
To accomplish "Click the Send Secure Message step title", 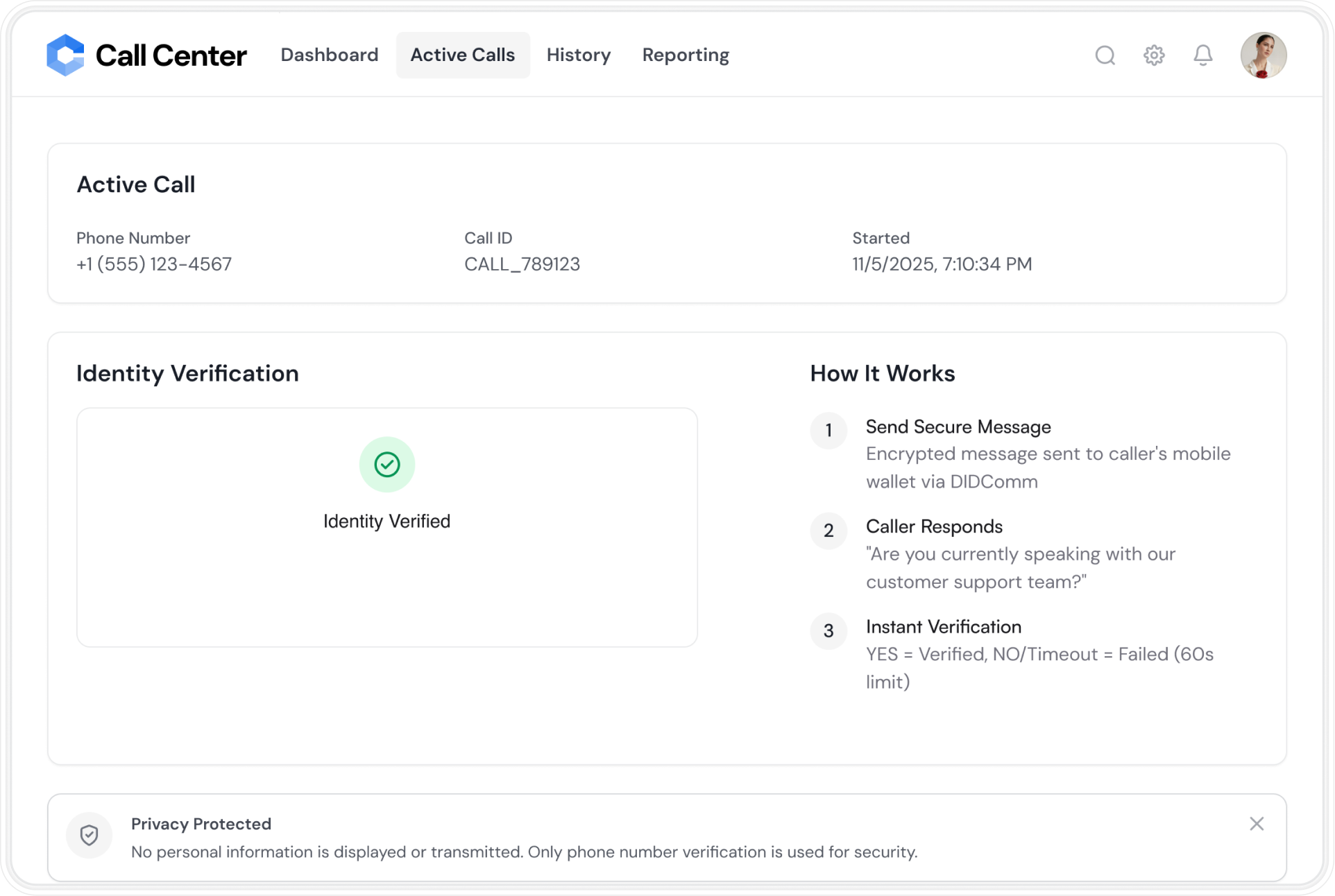I will point(958,427).
